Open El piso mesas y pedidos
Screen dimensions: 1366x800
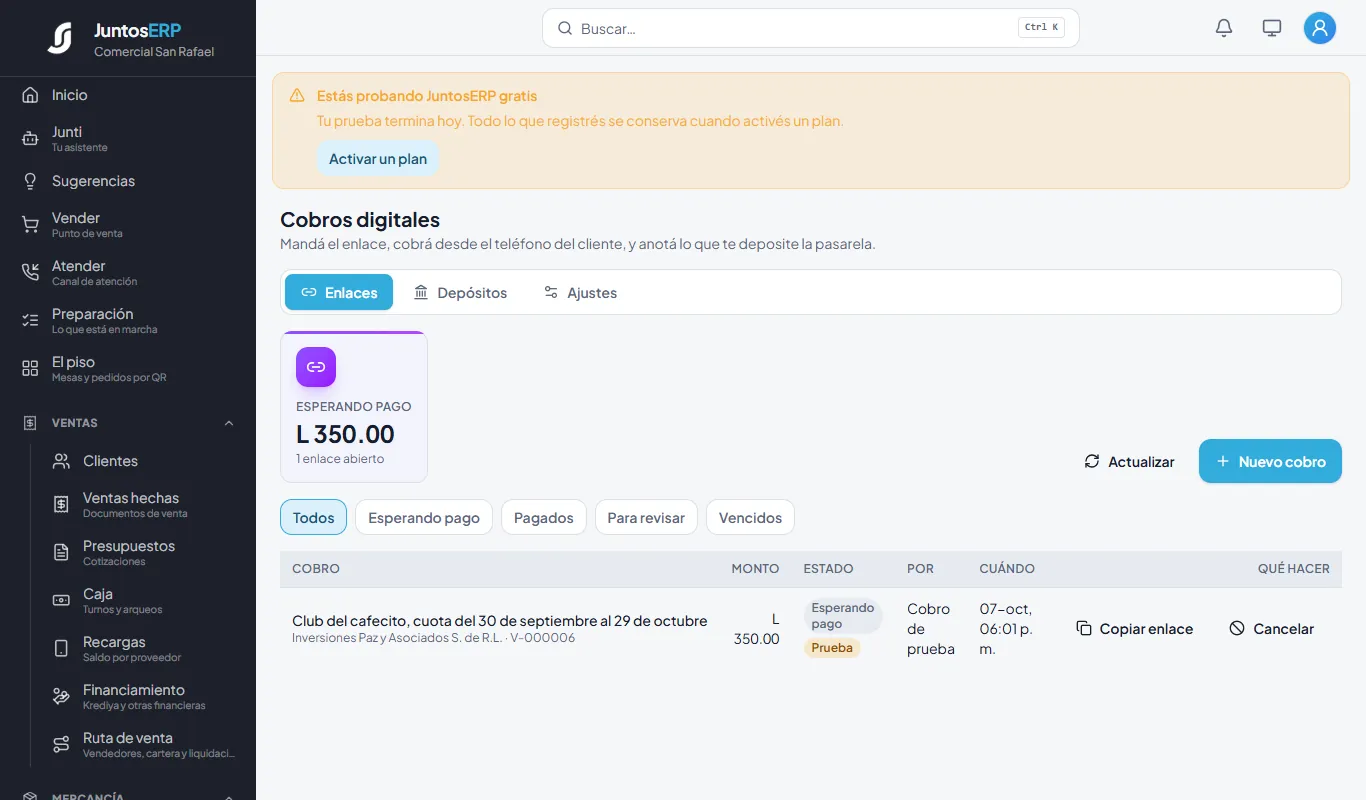128,368
